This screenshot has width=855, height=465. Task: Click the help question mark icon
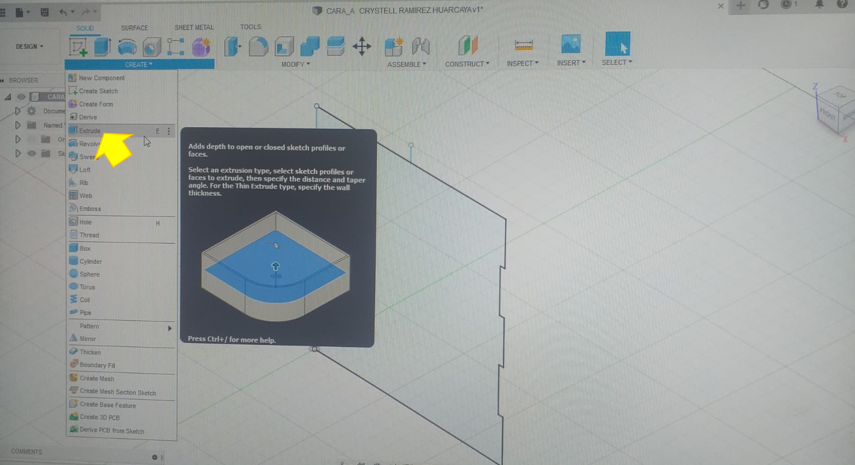(842, 4)
